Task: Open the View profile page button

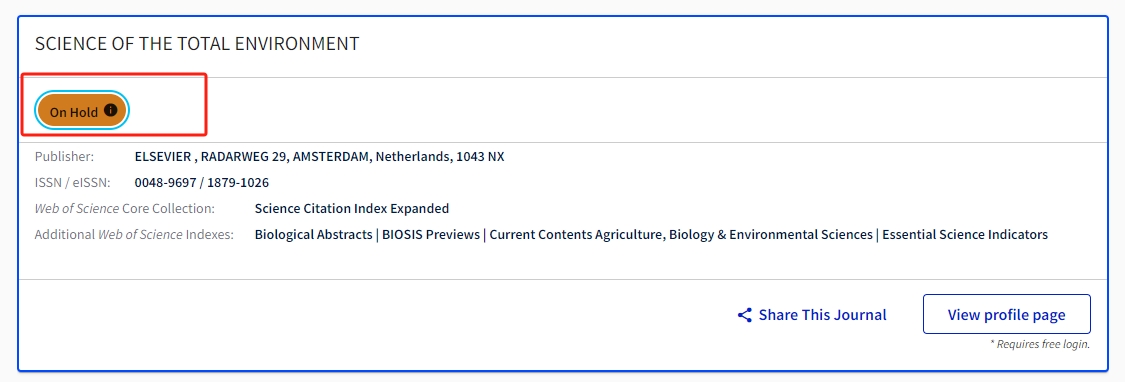Action: point(1007,314)
